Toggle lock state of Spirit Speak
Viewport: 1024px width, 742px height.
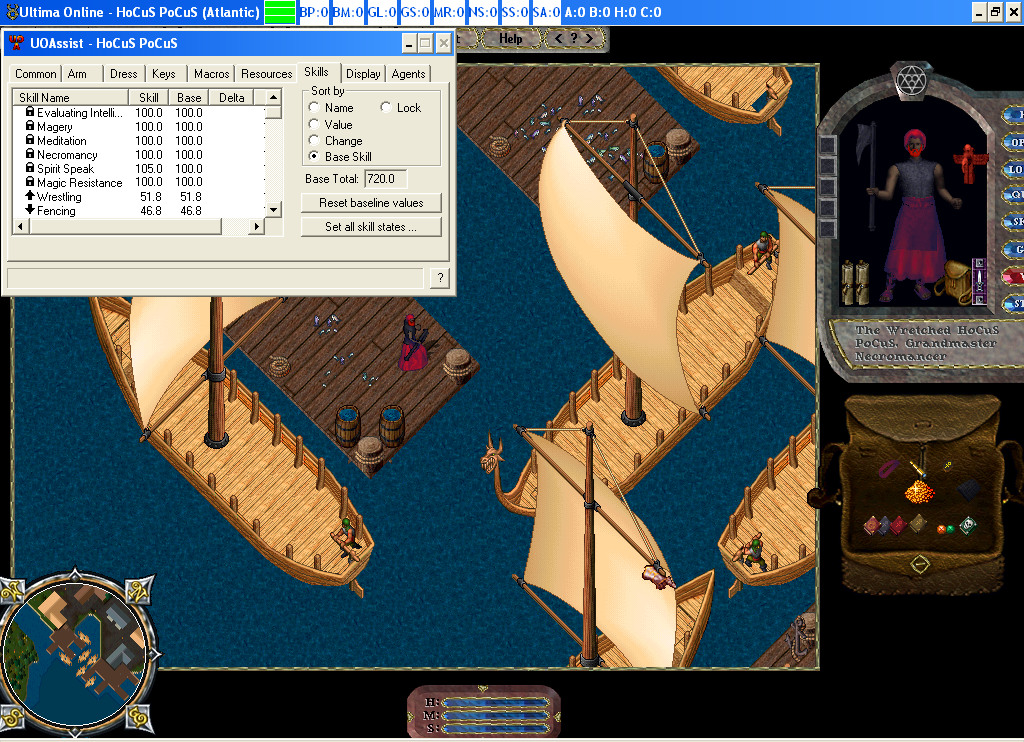pyautogui.click(x=30, y=168)
